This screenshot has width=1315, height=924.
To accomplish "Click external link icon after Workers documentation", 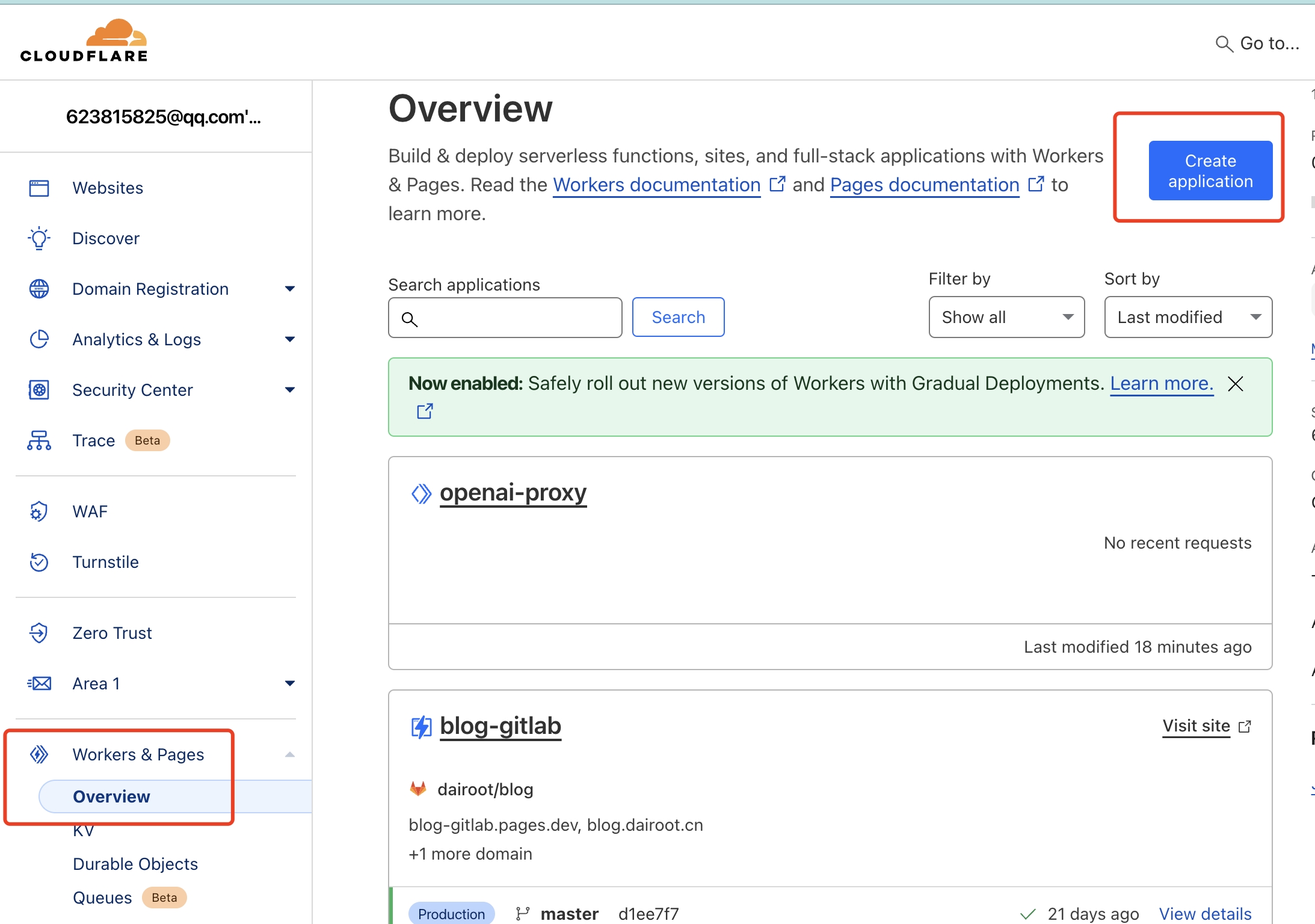I will (x=777, y=183).
